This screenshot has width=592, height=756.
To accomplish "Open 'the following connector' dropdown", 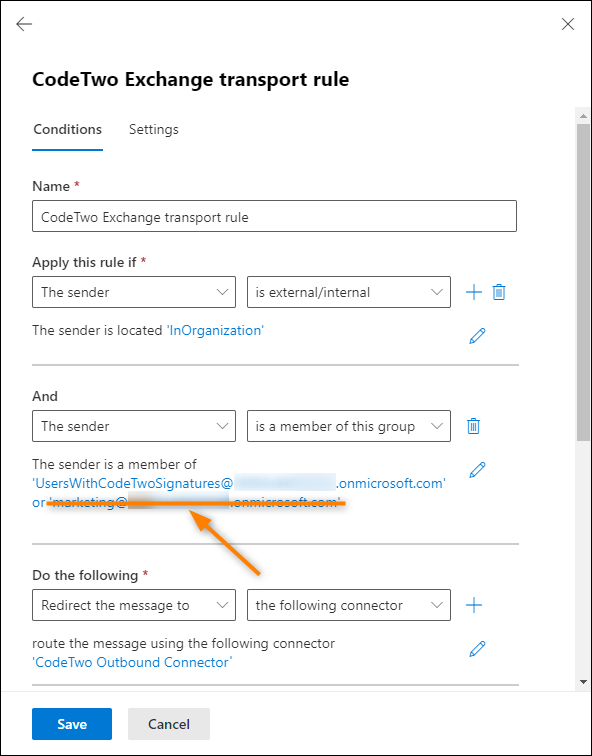I will point(349,605).
